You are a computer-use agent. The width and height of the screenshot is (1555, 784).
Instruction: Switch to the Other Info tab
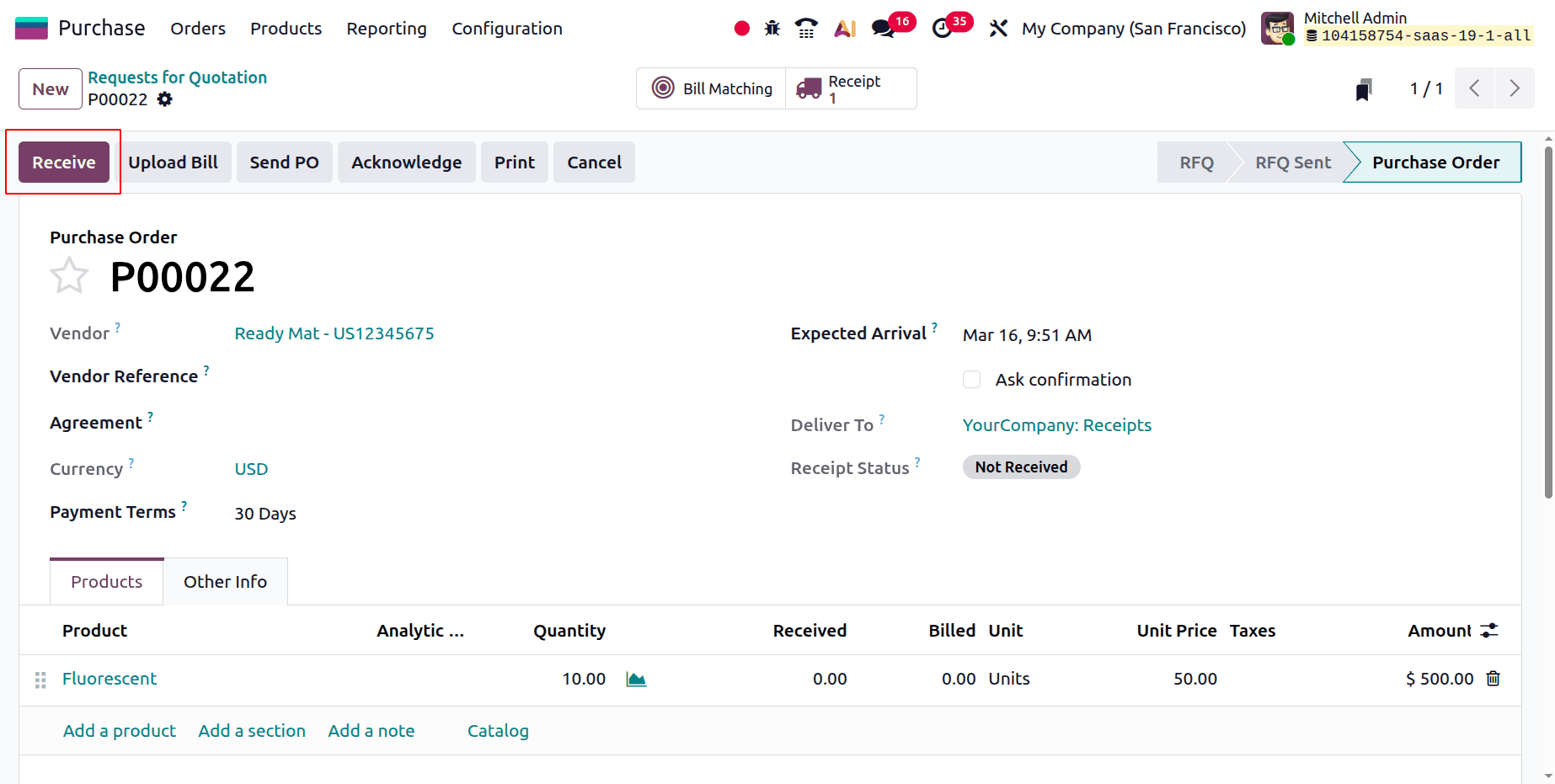[225, 581]
